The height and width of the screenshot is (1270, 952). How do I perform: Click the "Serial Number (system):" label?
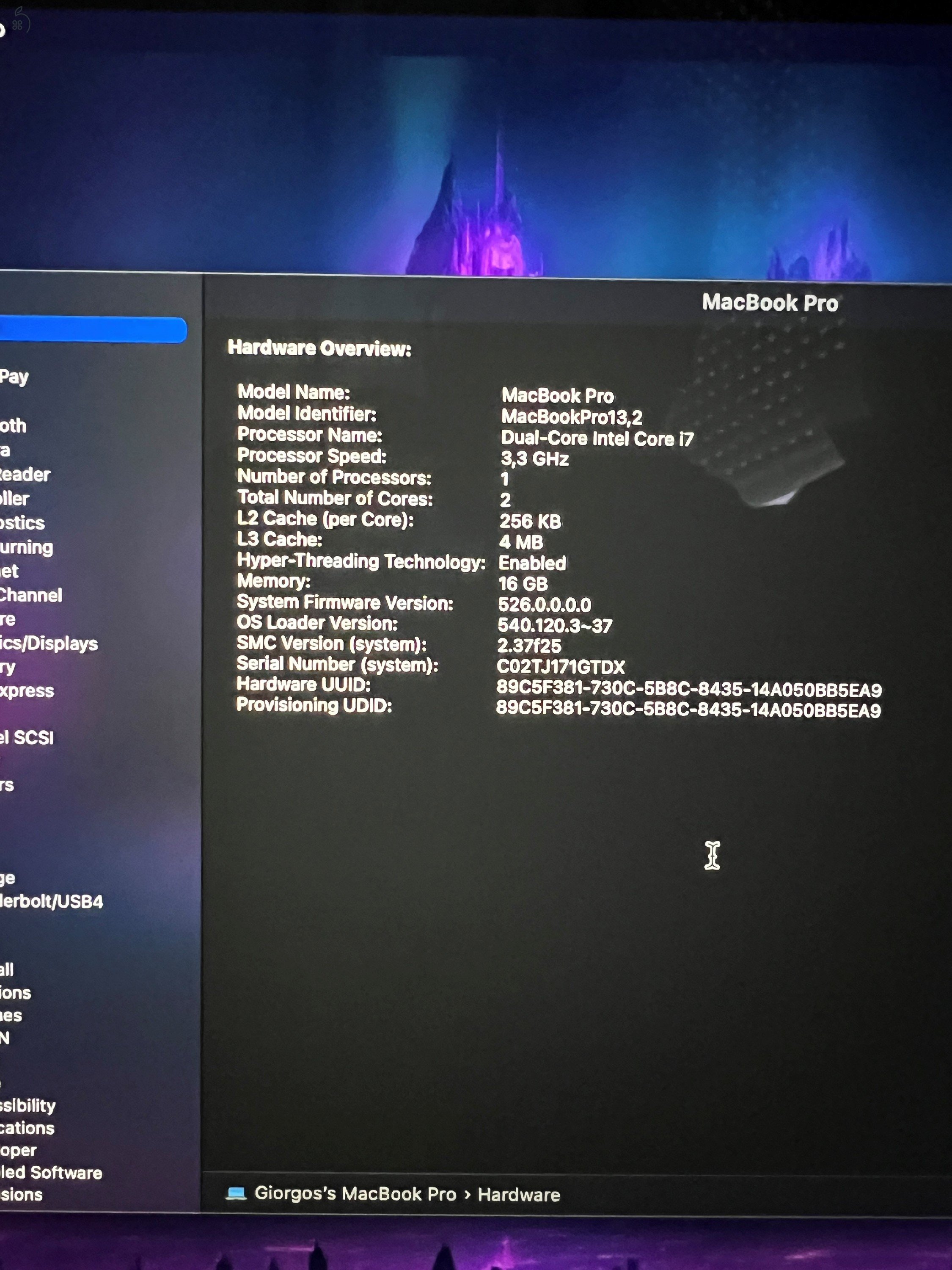337,665
